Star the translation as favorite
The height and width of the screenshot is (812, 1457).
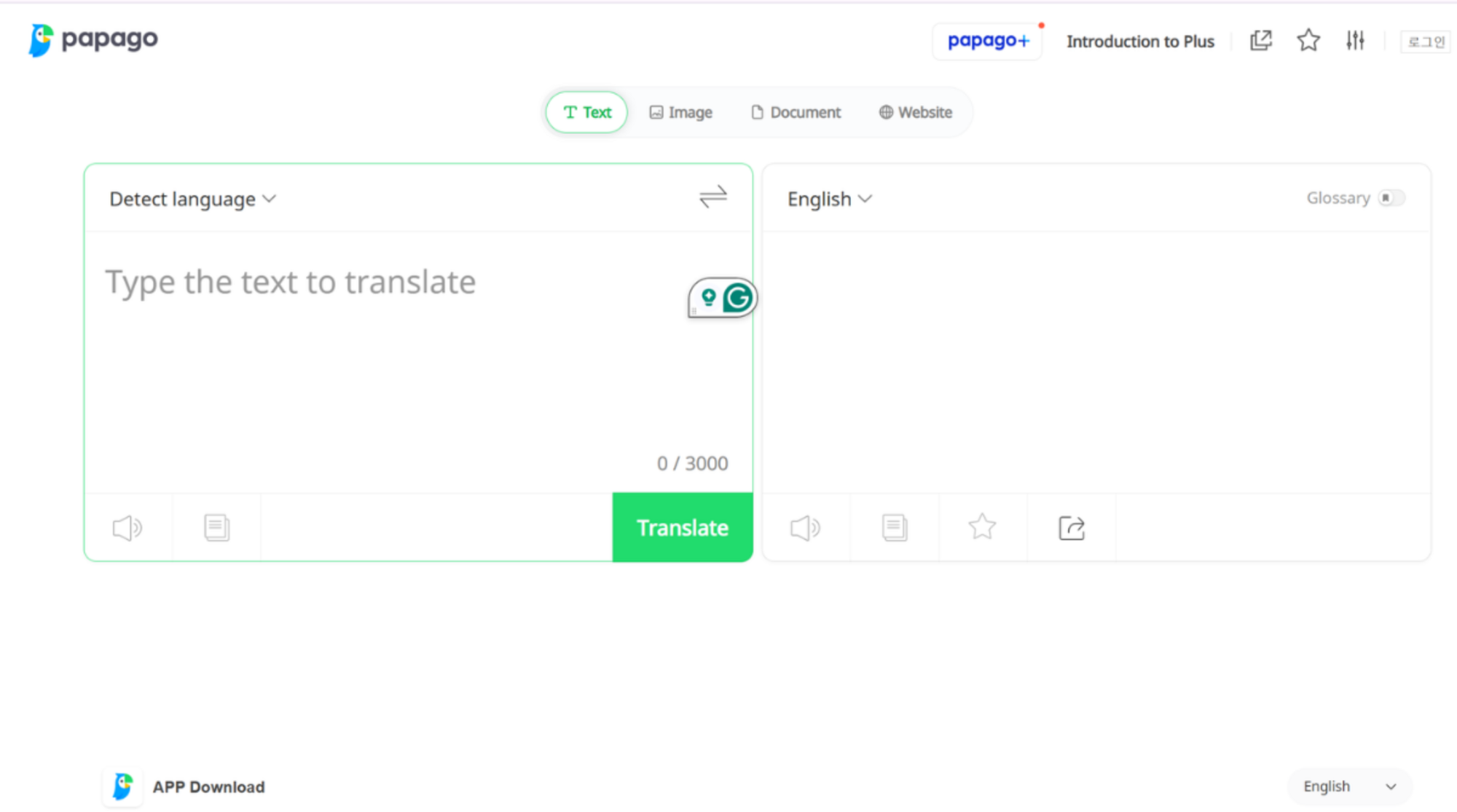(982, 526)
